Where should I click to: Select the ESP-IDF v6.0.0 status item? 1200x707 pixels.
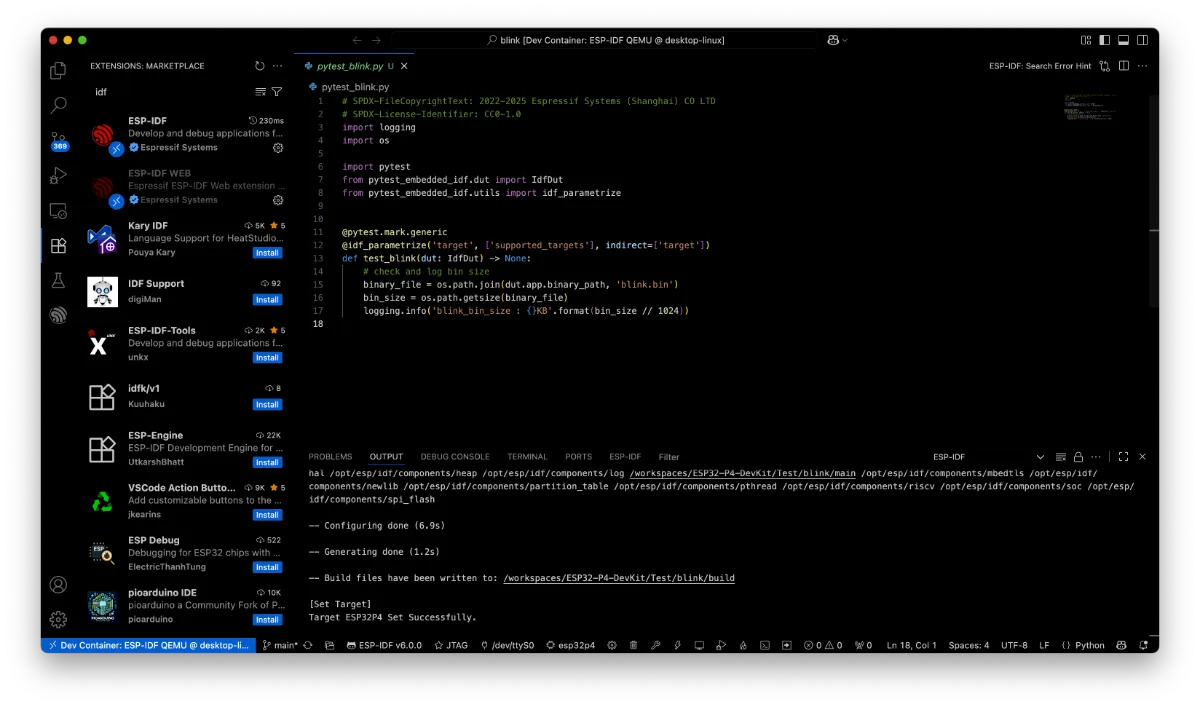384,645
